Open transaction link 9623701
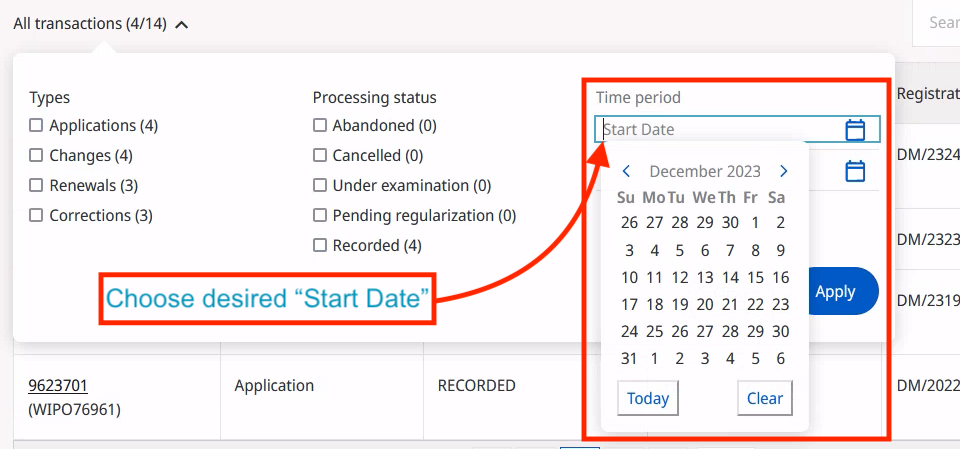 [57, 385]
